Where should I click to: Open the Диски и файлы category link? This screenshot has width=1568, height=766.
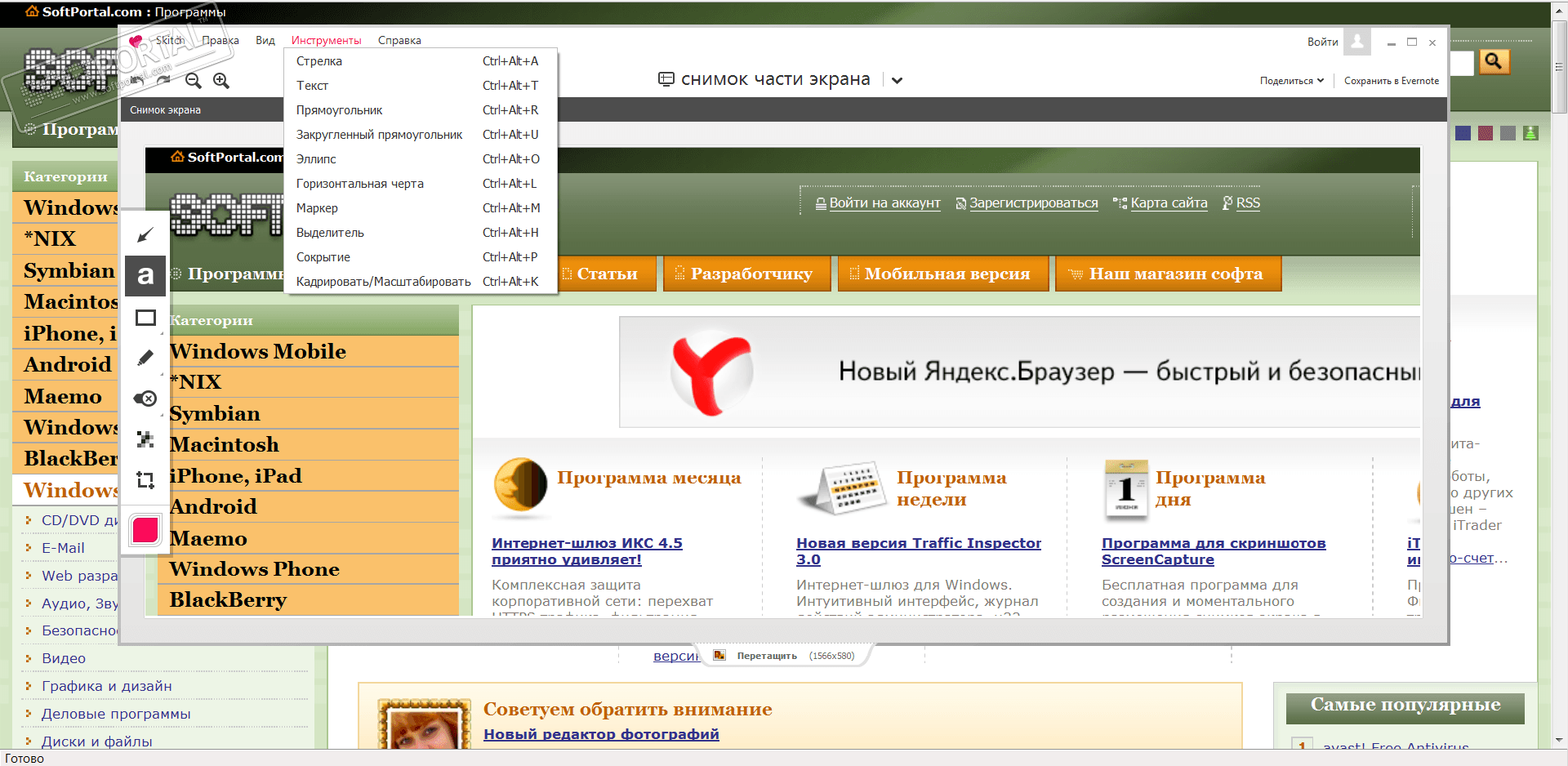(97, 742)
